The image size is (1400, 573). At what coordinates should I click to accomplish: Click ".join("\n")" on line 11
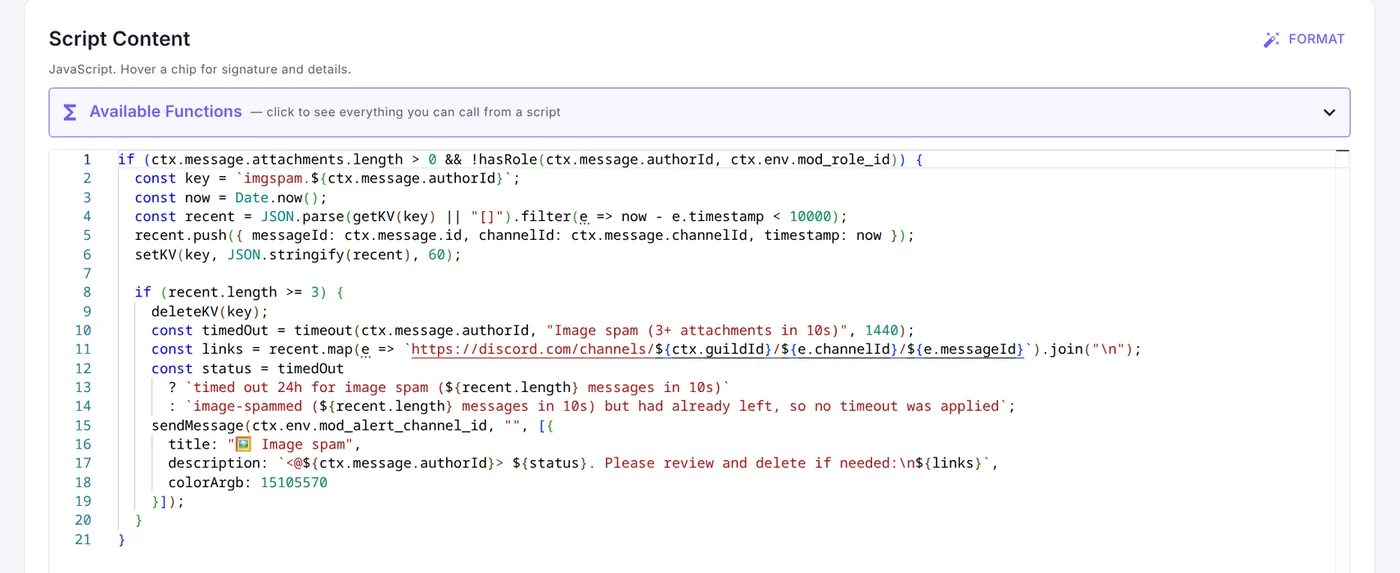tap(1083, 349)
